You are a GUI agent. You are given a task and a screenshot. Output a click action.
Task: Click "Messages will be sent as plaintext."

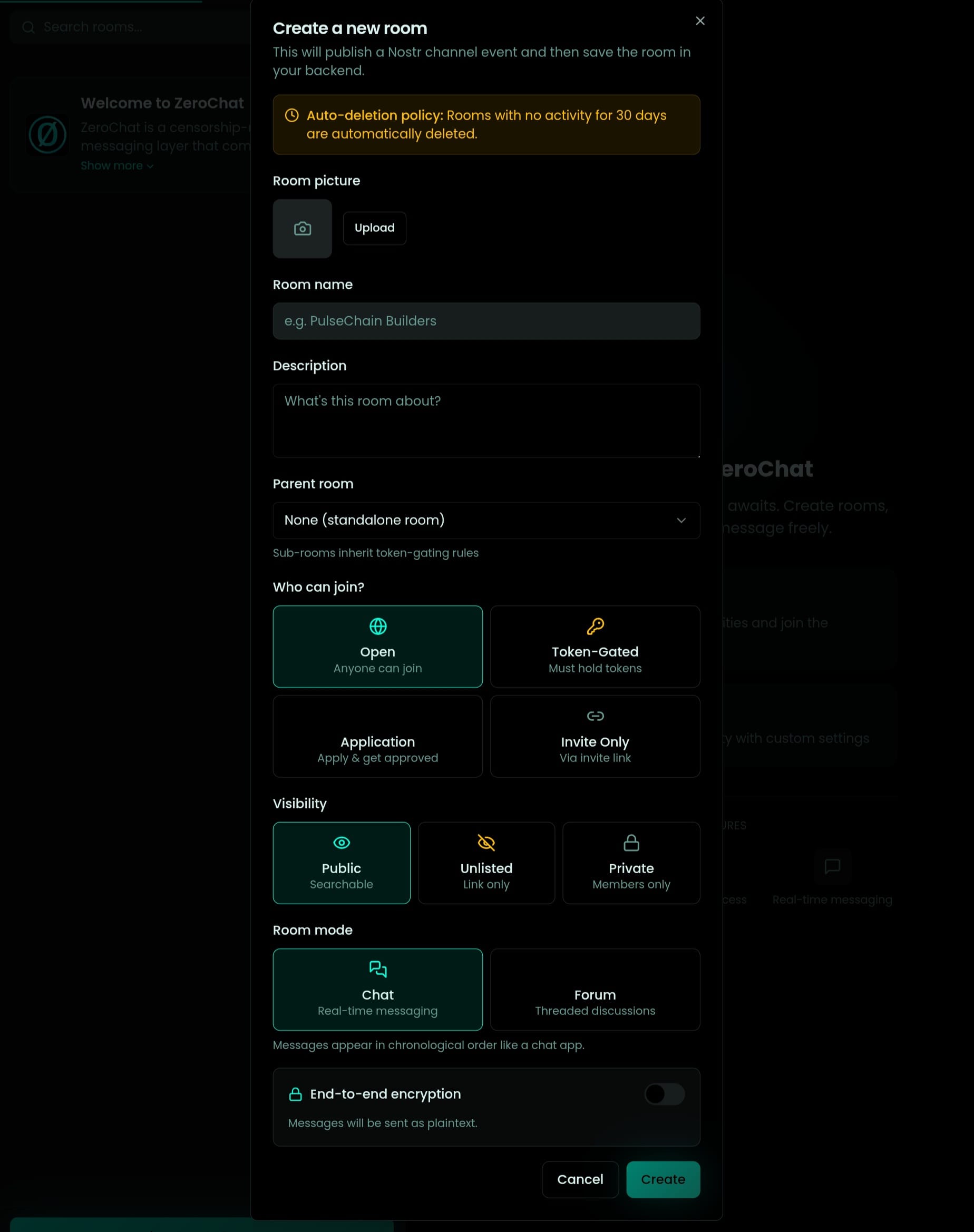coord(383,1123)
